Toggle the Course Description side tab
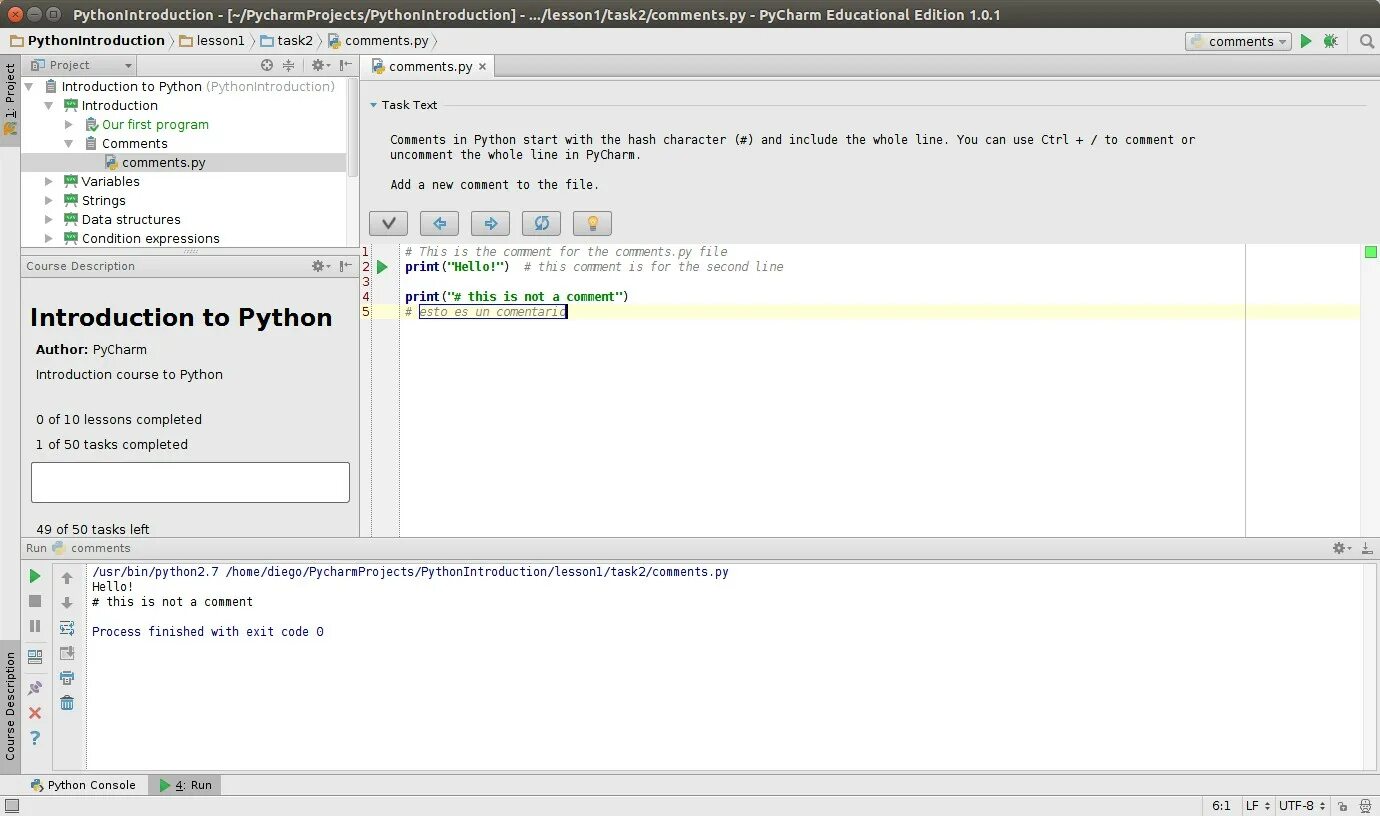 [10, 706]
